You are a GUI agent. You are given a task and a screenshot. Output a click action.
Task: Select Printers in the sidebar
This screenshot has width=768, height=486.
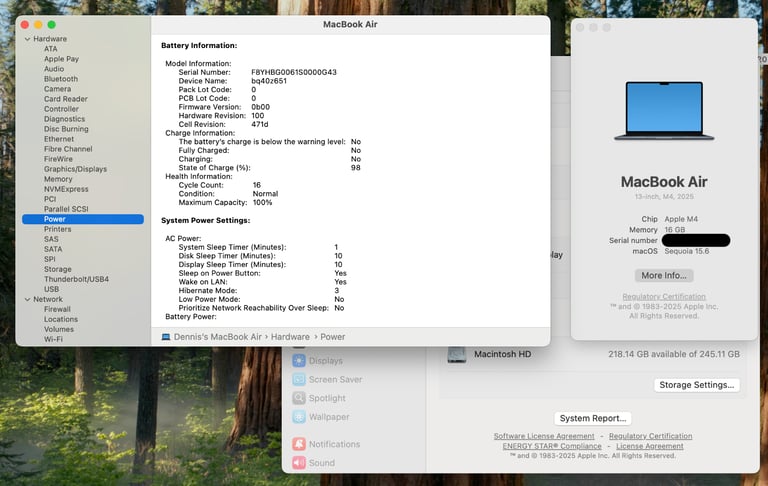tap(57, 229)
